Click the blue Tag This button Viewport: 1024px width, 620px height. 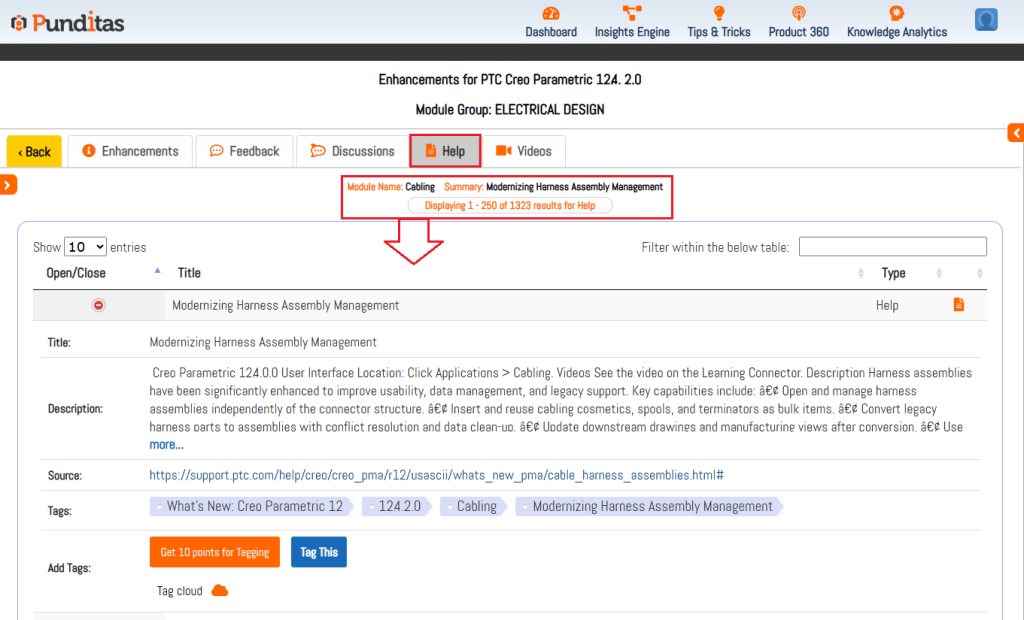pos(319,552)
